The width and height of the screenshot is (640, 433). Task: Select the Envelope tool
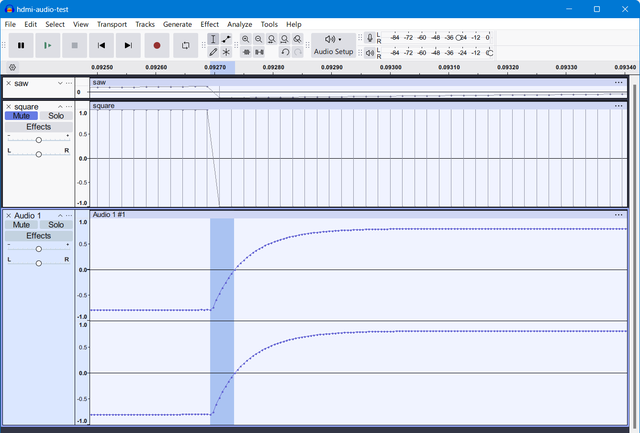tap(226, 39)
